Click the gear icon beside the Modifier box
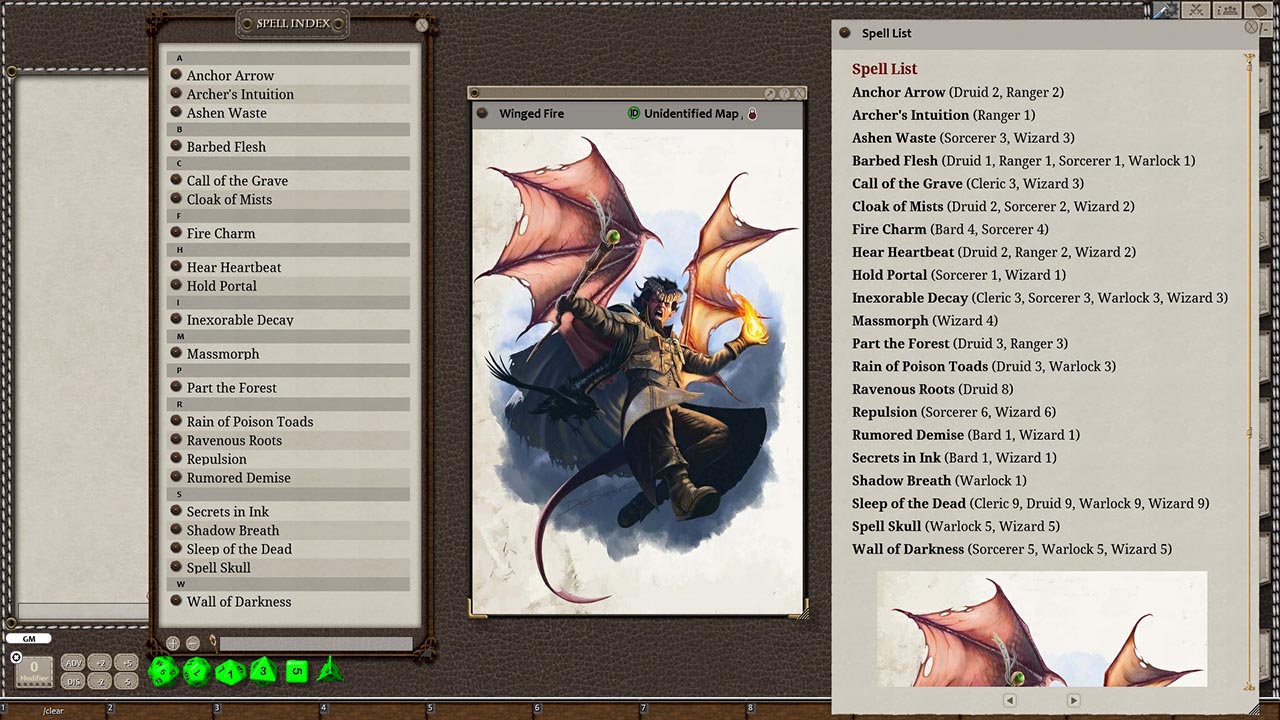This screenshot has height=720, width=1280. pos(16,657)
